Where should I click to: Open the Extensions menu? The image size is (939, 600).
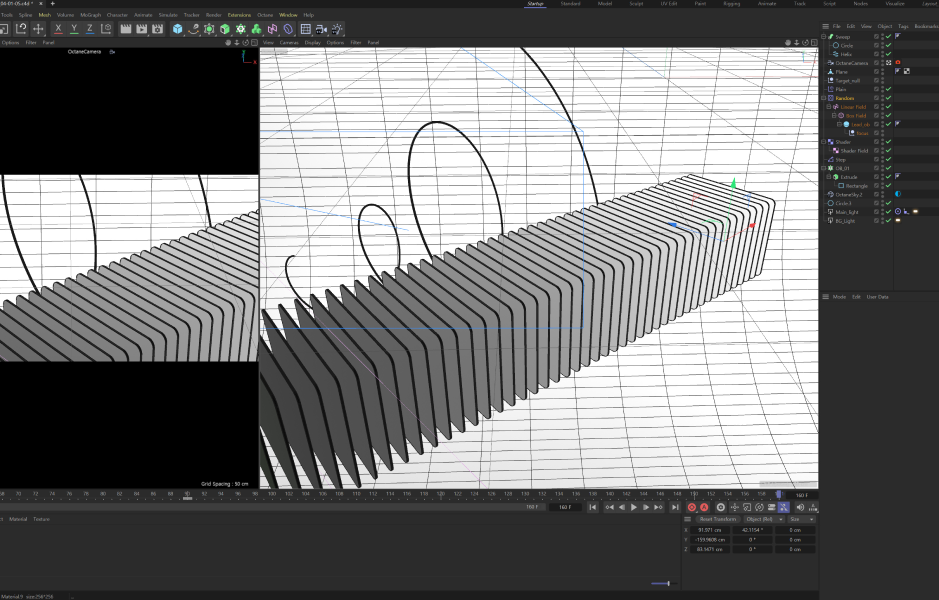tap(239, 15)
